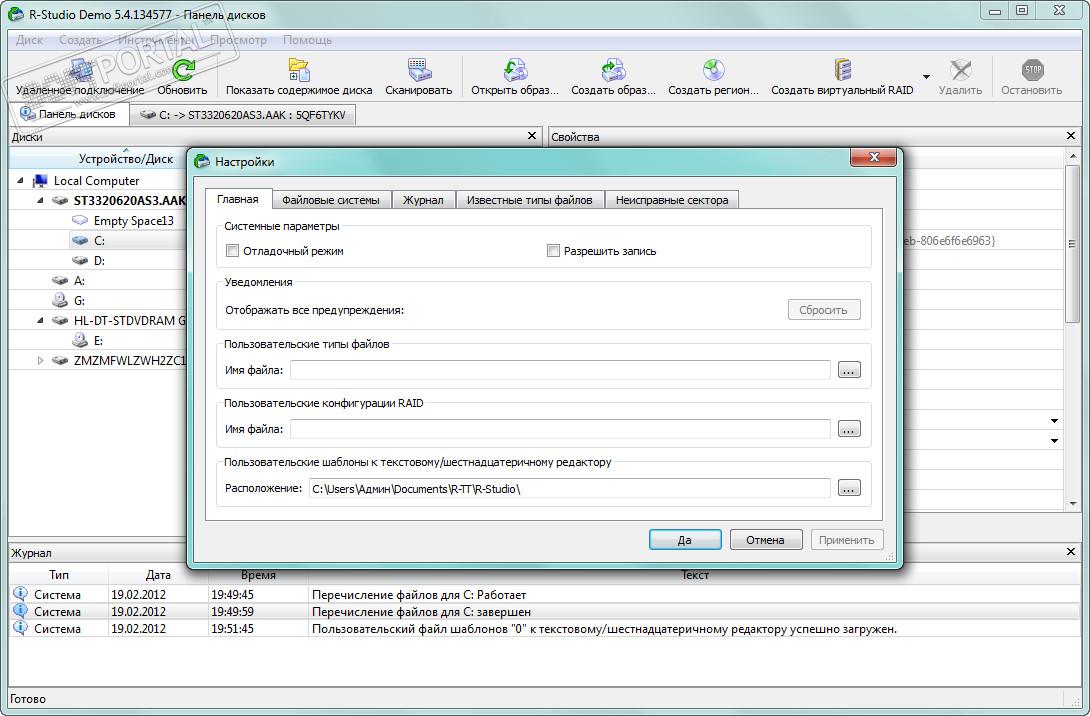
Task: Select the D: drive icon in disk tree
Action: pos(80,261)
